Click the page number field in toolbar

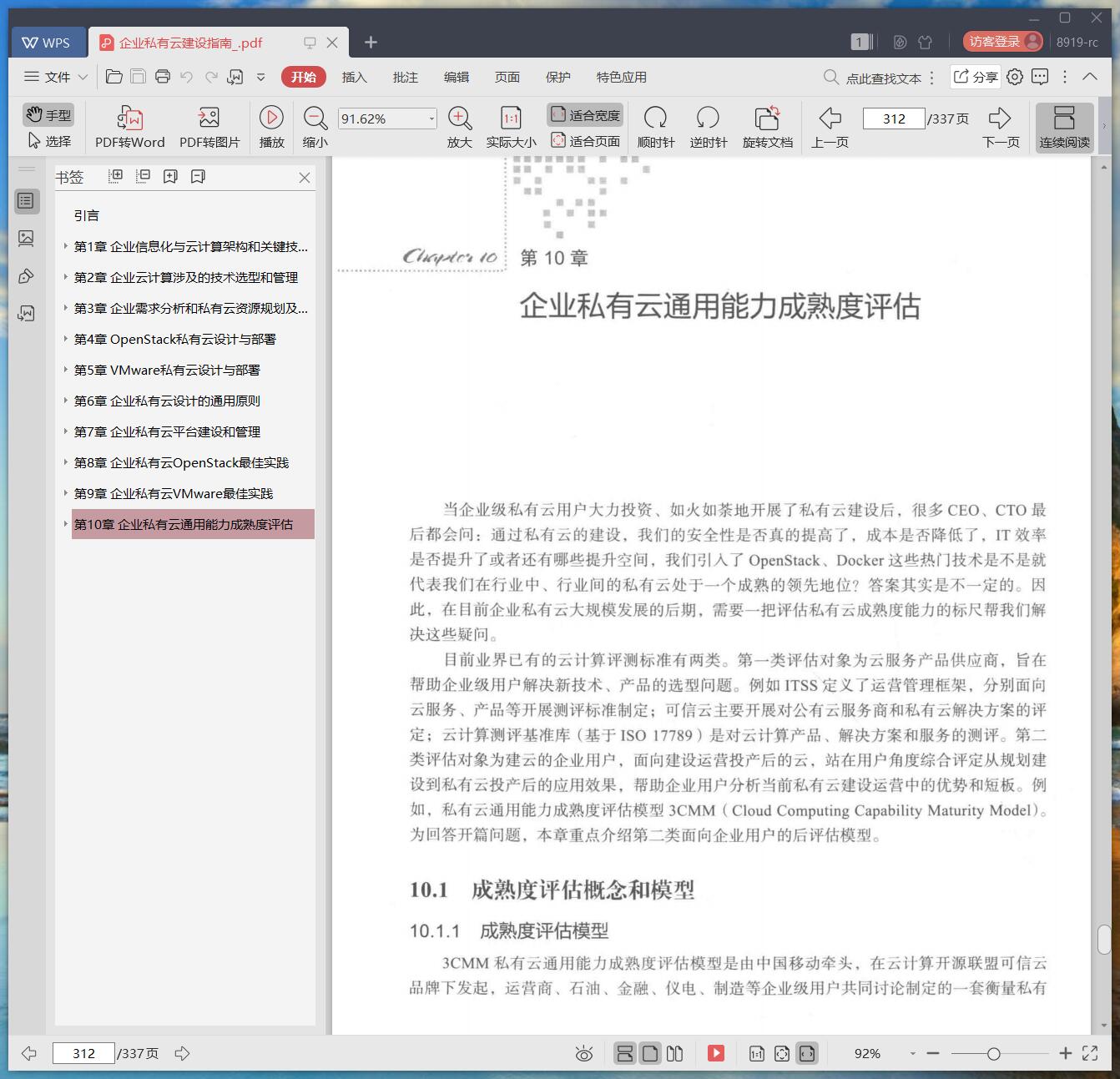pyautogui.click(x=894, y=118)
